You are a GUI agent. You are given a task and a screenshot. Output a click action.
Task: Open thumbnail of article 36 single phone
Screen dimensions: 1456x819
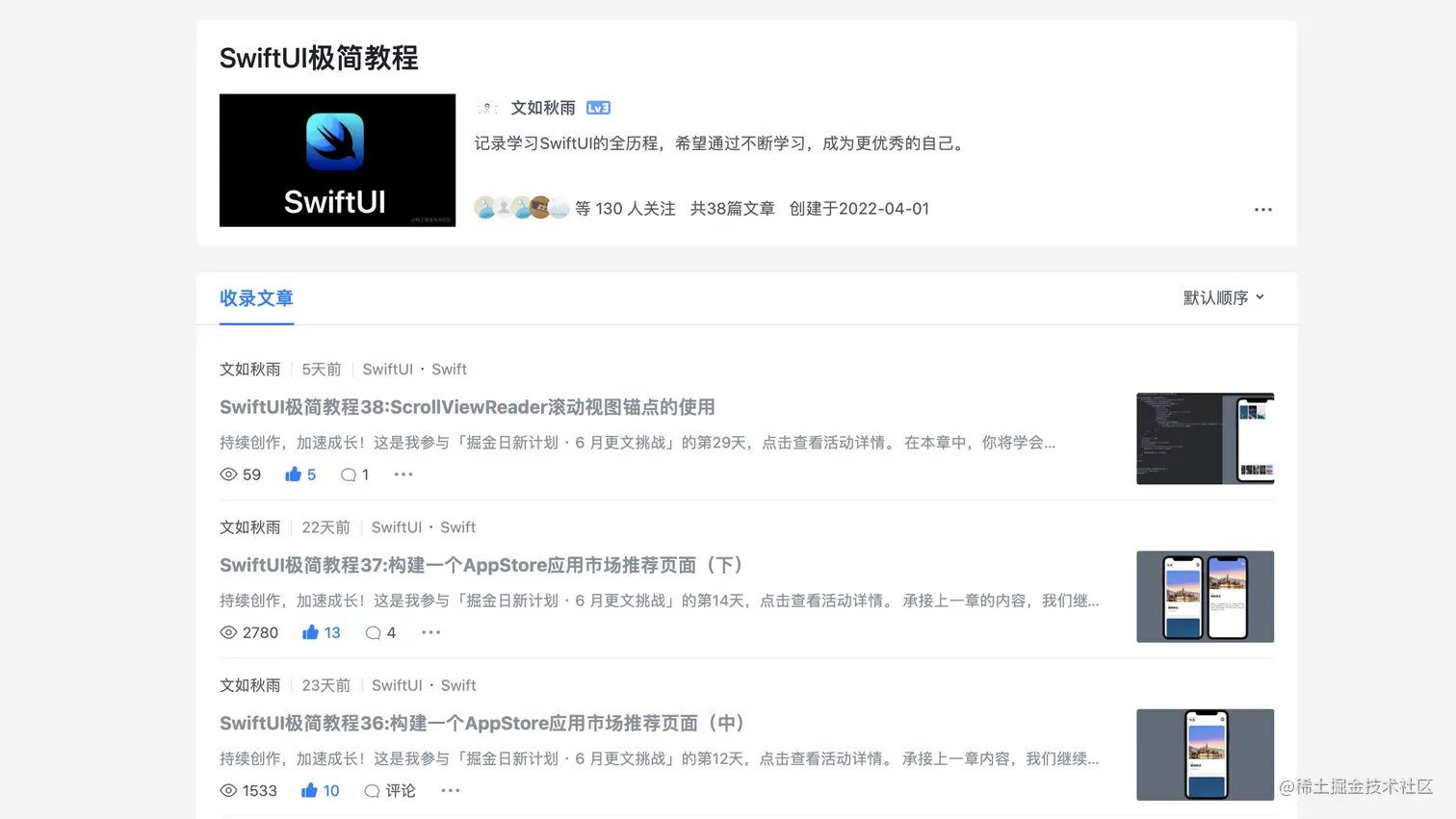point(1205,755)
